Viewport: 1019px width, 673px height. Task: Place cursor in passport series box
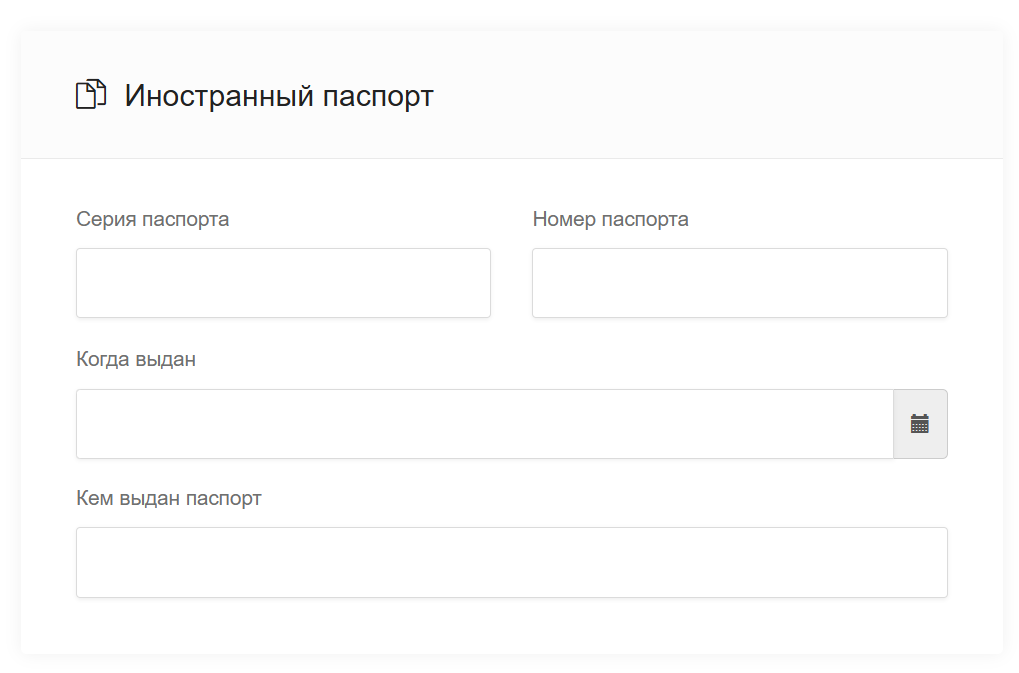tap(283, 283)
